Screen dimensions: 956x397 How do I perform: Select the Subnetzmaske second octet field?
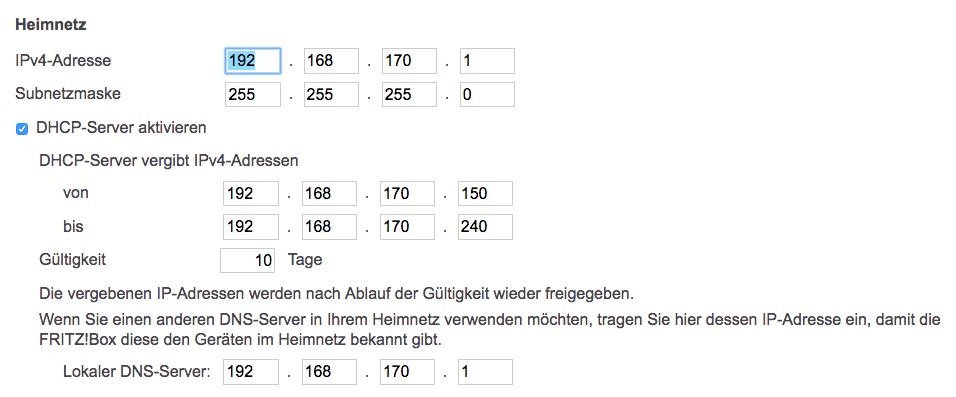pyautogui.click(x=331, y=95)
